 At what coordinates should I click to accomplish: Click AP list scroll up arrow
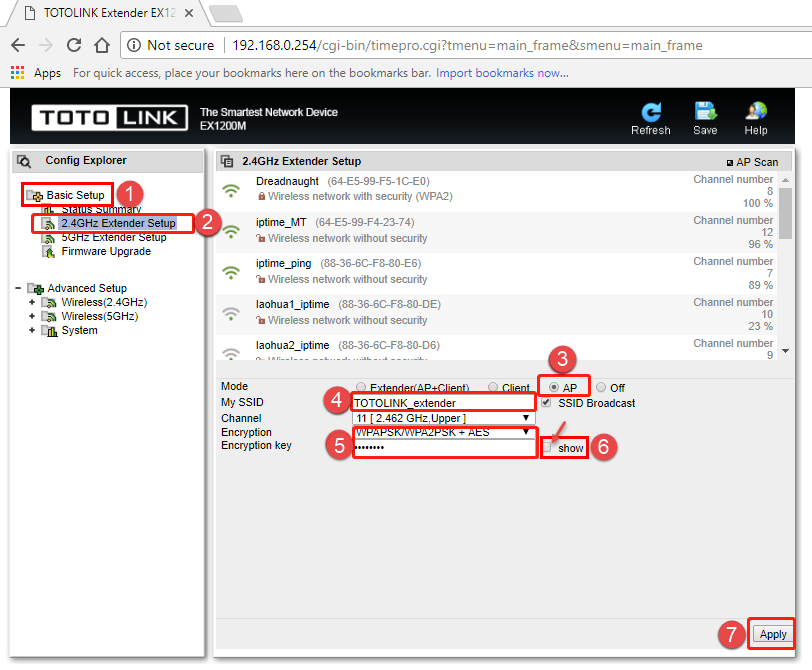[x=786, y=180]
